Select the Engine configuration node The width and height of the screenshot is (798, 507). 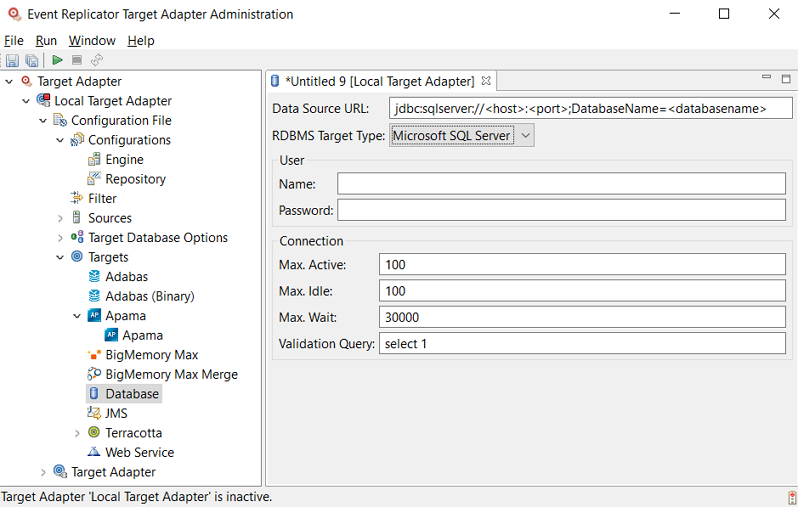pyautogui.click(x=124, y=160)
